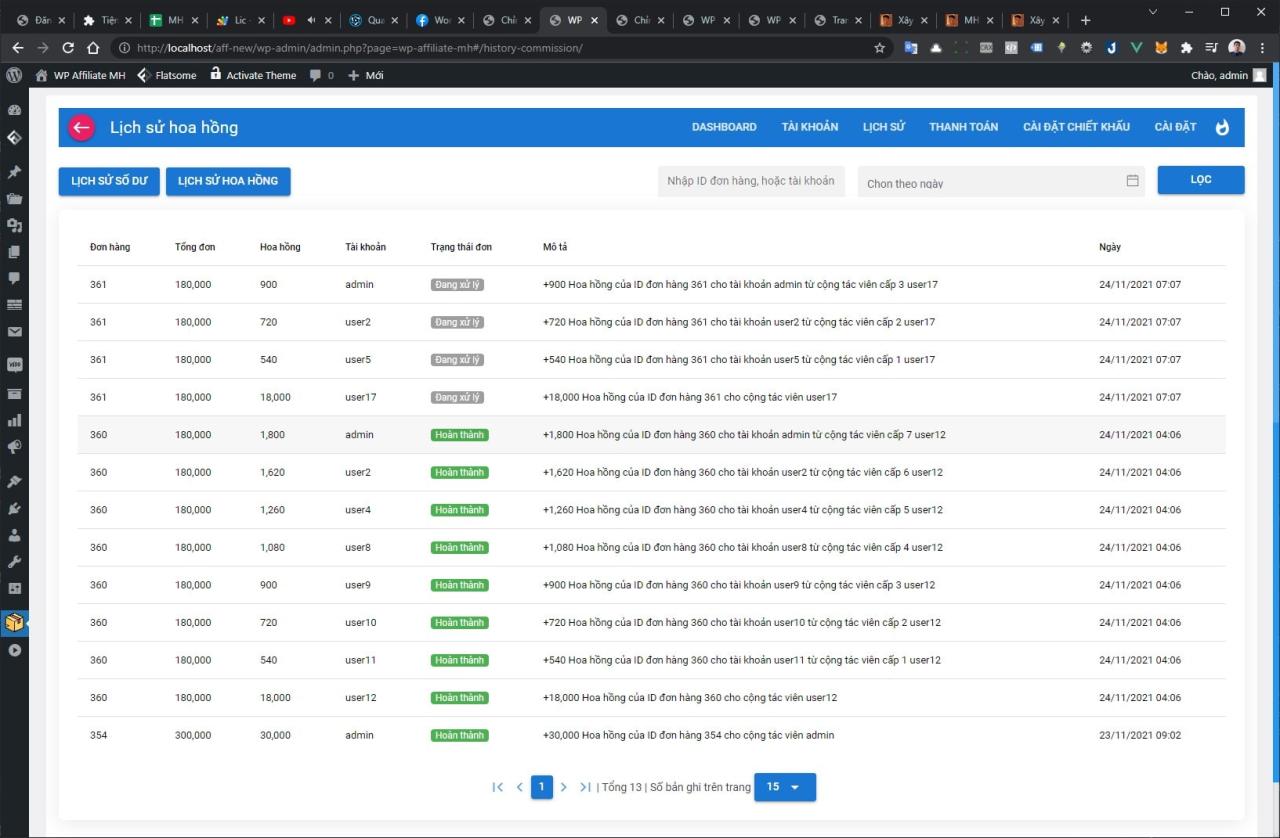This screenshot has width=1280, height=838.
Task: Click the Vue devtools extension icon
Action: [1137, 47]
